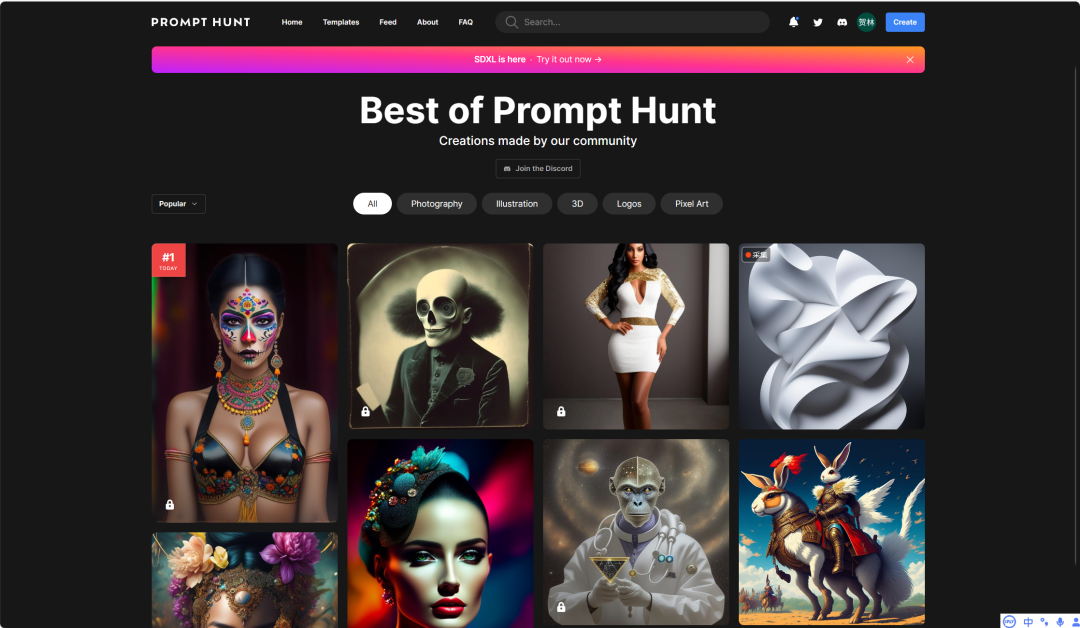Open the Templates menu item
Screen dimensions: 1080x628
(x=341, y=22)
